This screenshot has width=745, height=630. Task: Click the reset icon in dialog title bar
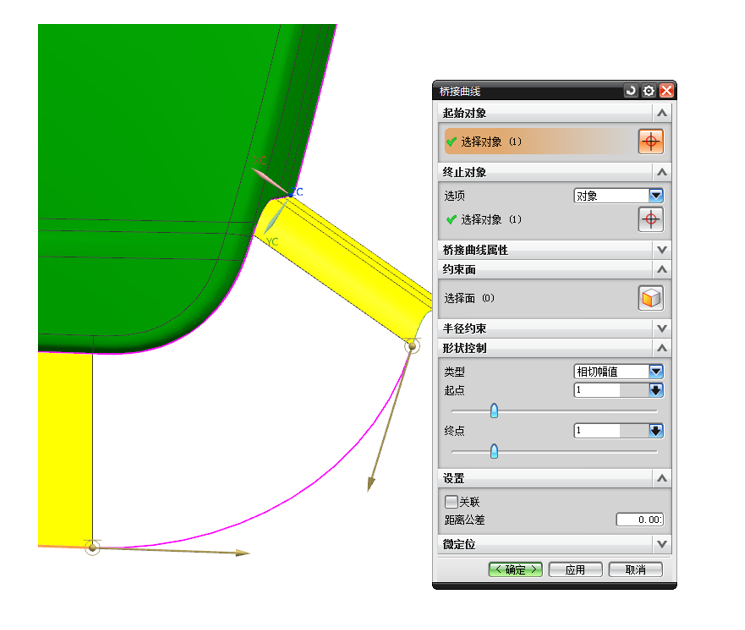pyautogui.click(x=631, y=90)
